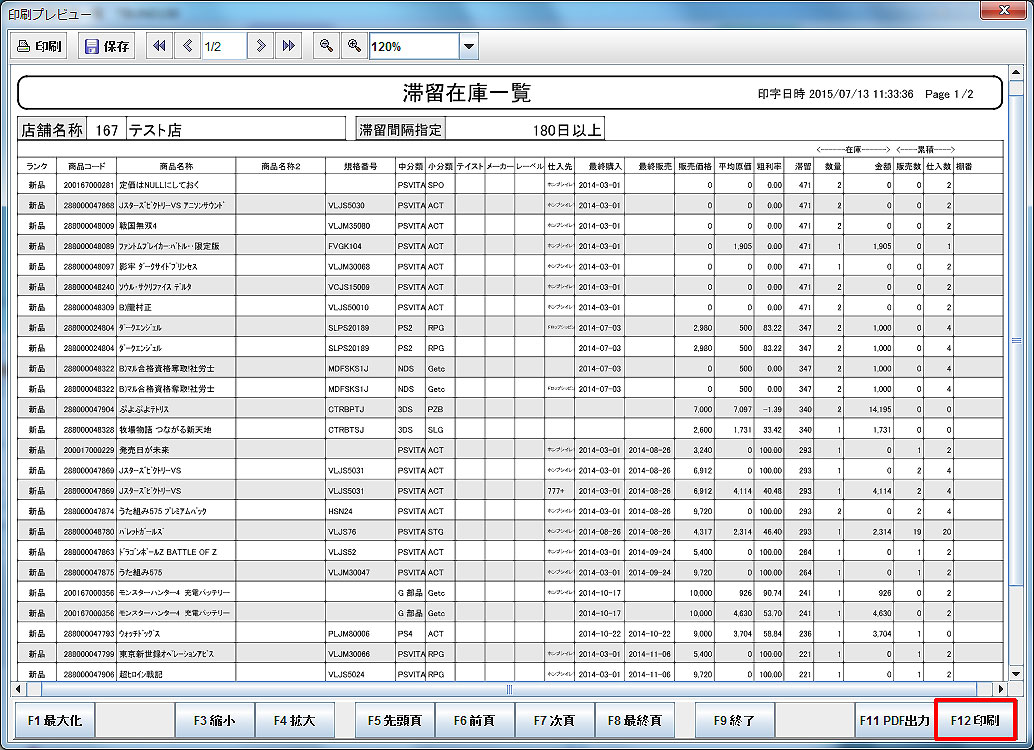This screenshot has height=750, width=1034.
Task: Click the zoom out magnifier icon
Action: click(325, 46)
